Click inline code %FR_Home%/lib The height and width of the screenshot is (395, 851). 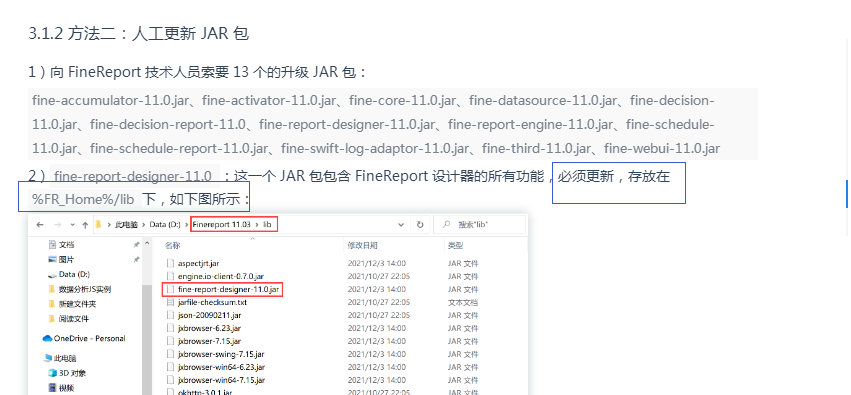click(83, 199)
